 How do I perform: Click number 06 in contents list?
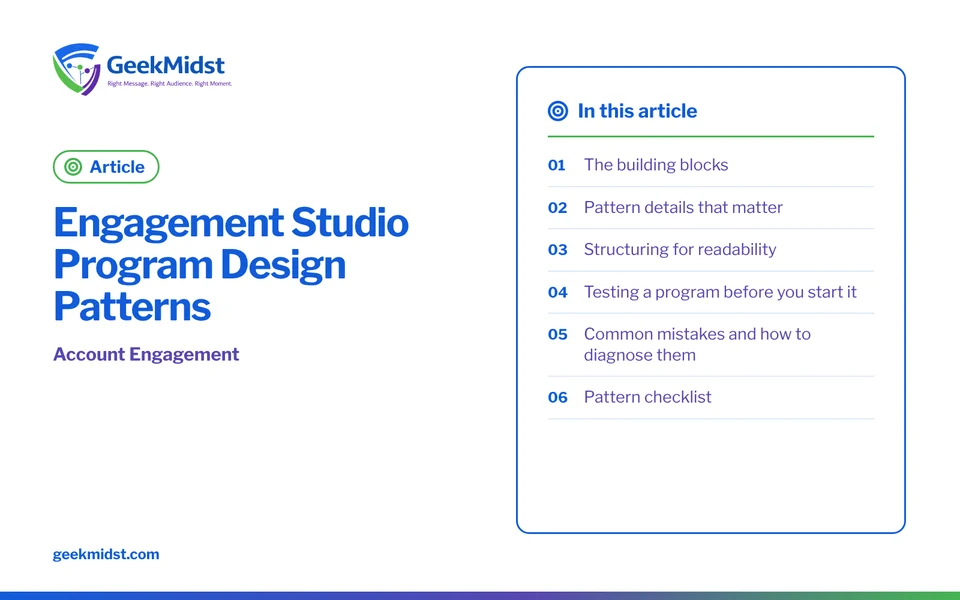coord(558,397)
